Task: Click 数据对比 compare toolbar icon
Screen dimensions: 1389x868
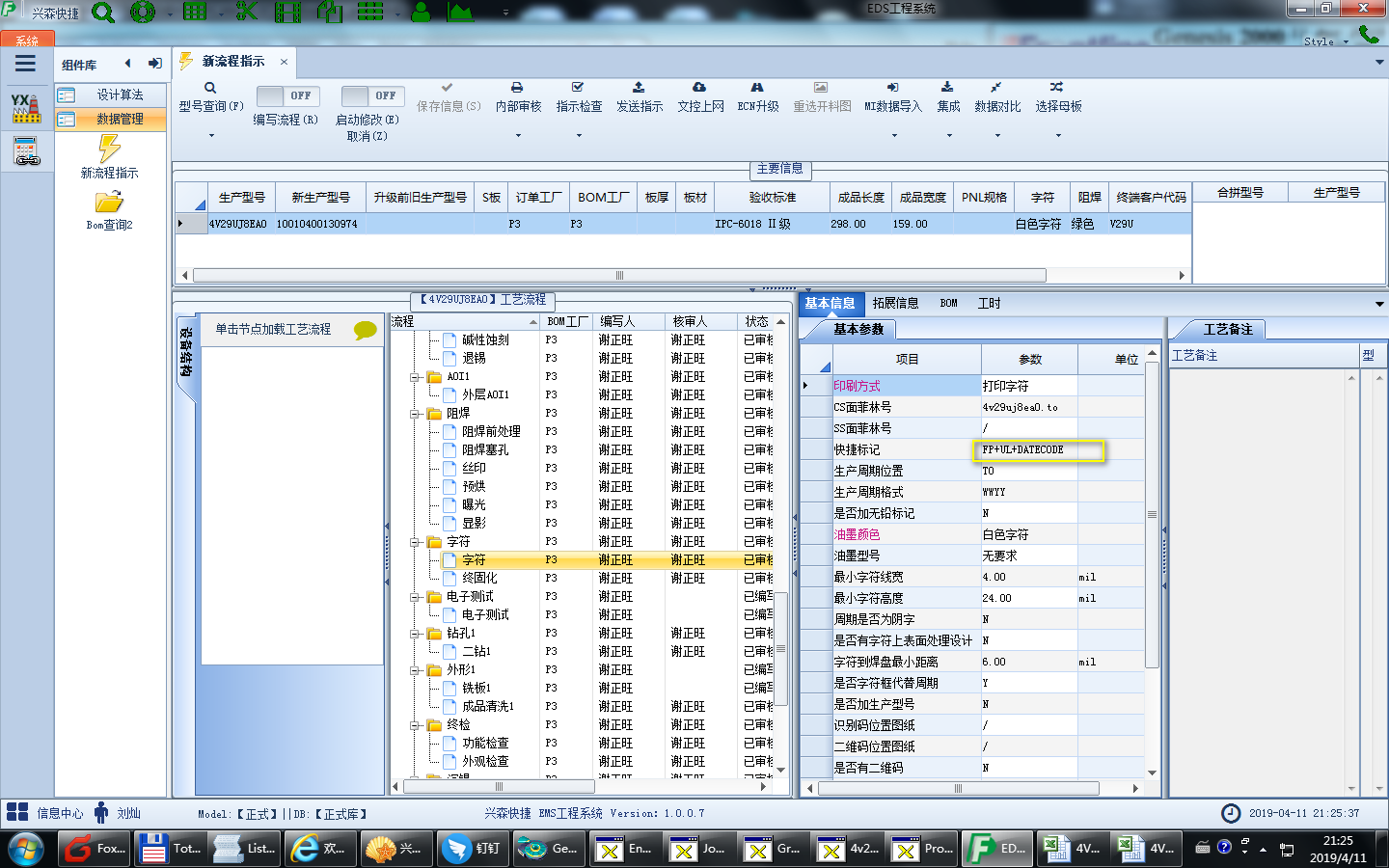Action: tap(996, 87)
